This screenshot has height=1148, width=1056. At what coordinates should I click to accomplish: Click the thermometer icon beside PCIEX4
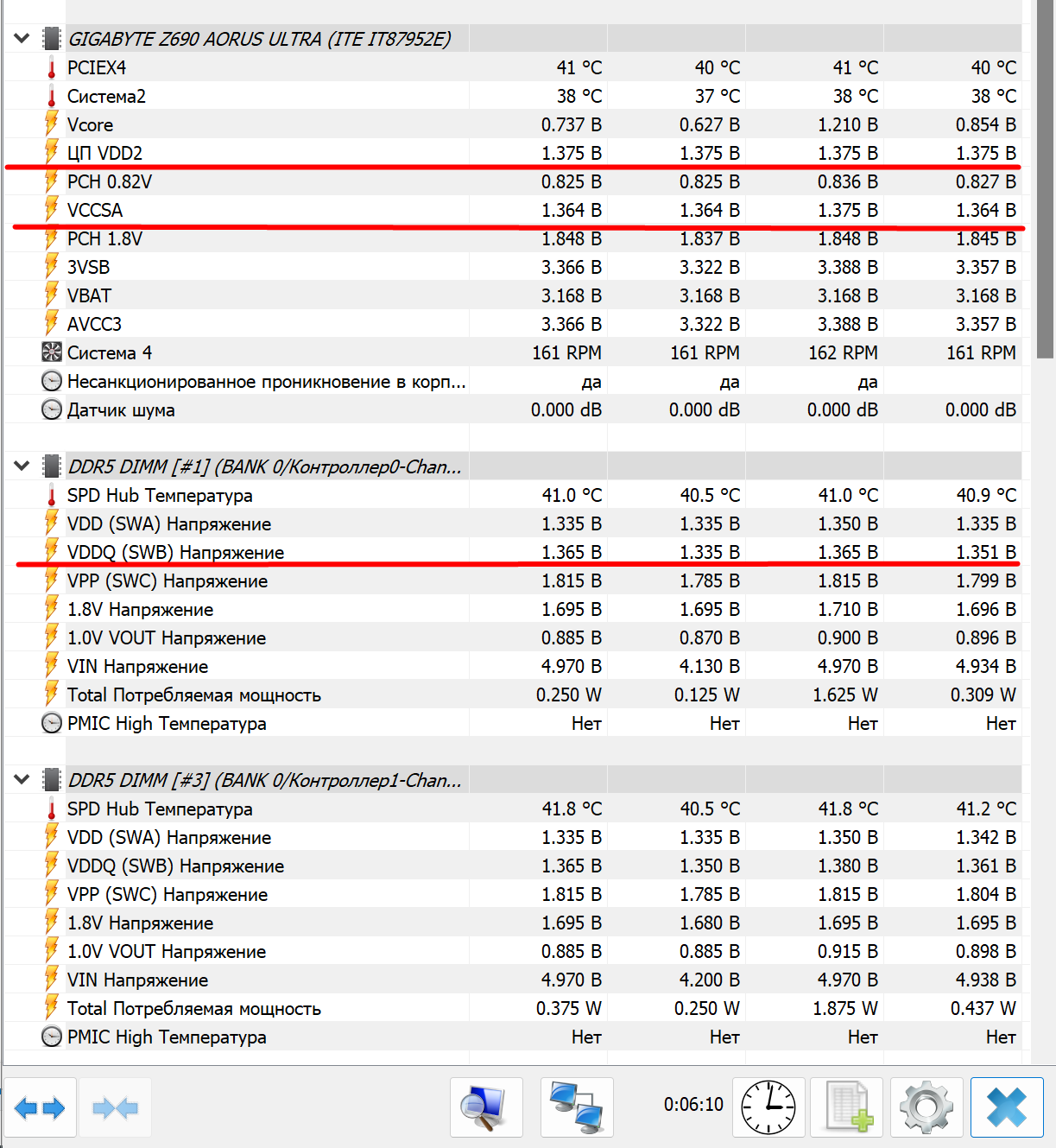coord(52,67)
